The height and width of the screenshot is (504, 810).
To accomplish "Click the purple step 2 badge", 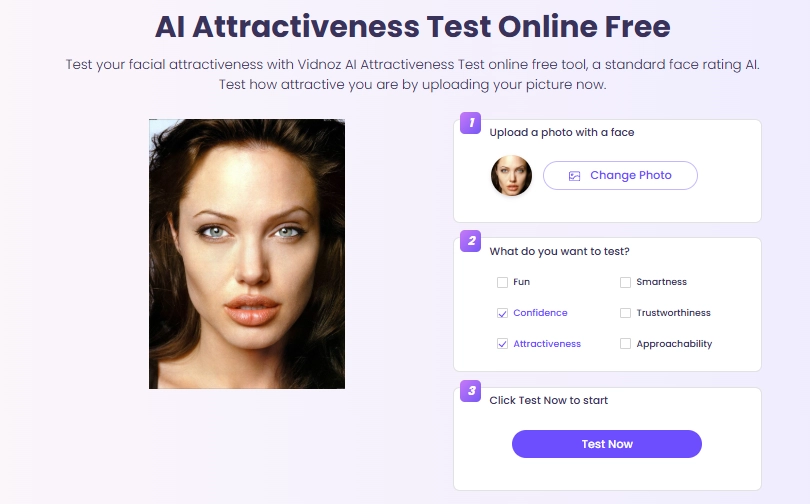I will click(x=471, y=241).
